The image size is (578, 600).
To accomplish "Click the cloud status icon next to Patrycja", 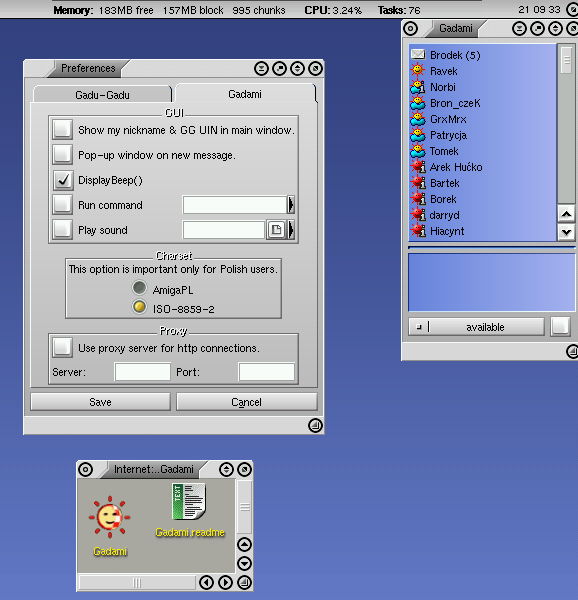I will (x=418, y=135).
